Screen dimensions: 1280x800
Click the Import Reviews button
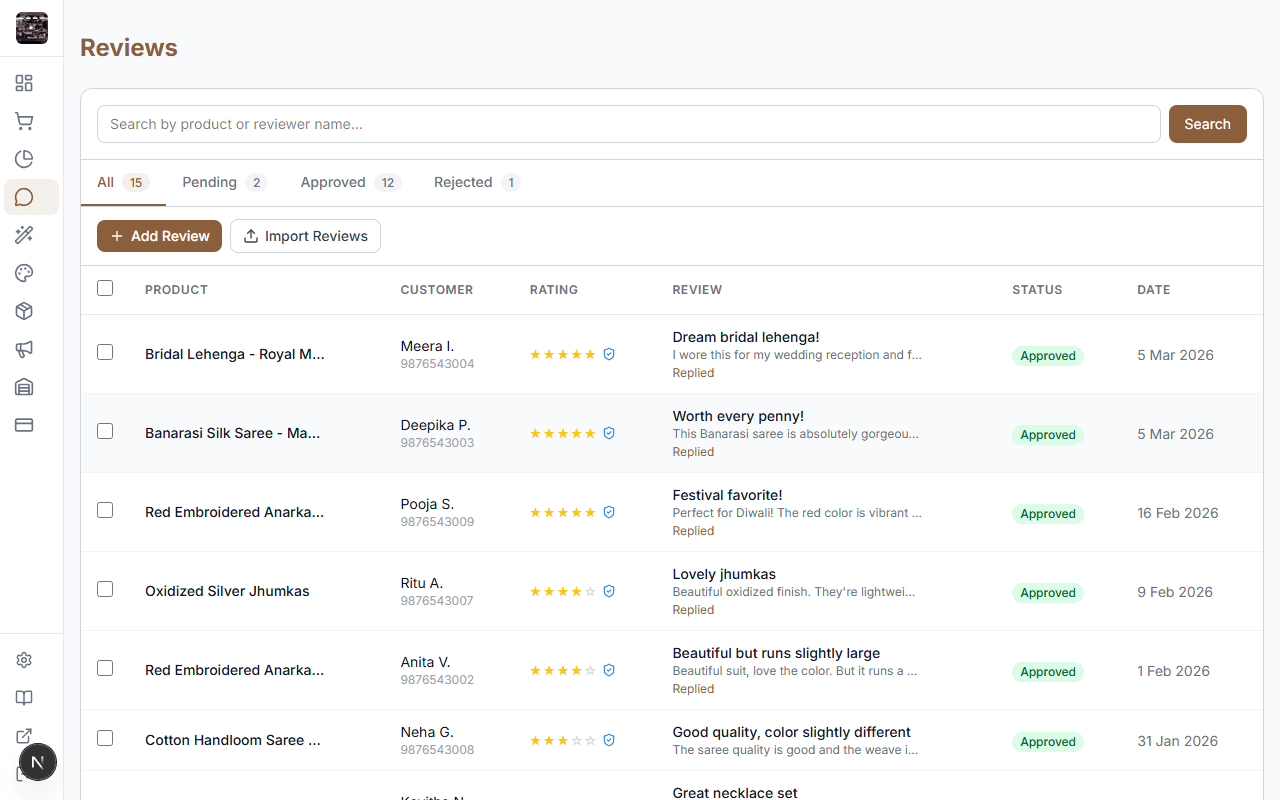tap(305, 236)
